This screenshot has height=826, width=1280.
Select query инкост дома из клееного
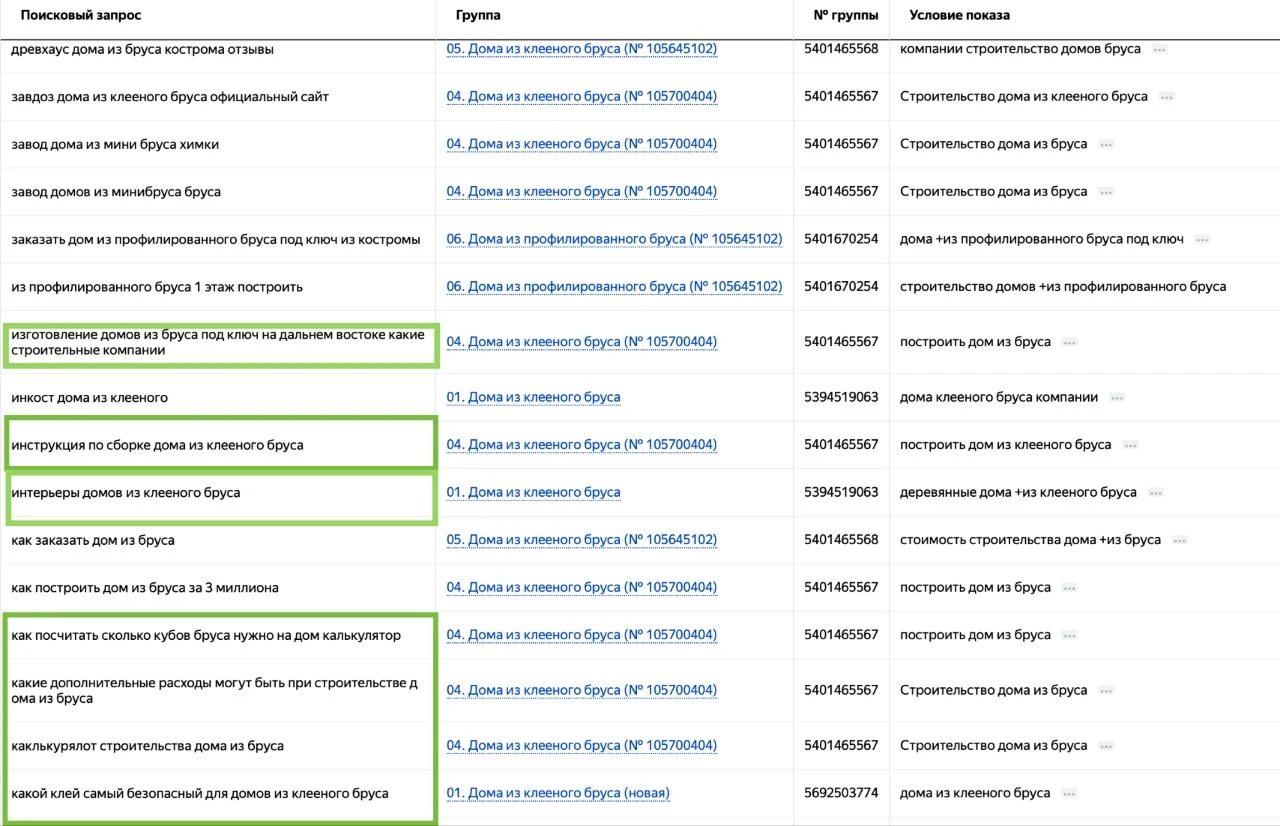(x=89, y=397)
